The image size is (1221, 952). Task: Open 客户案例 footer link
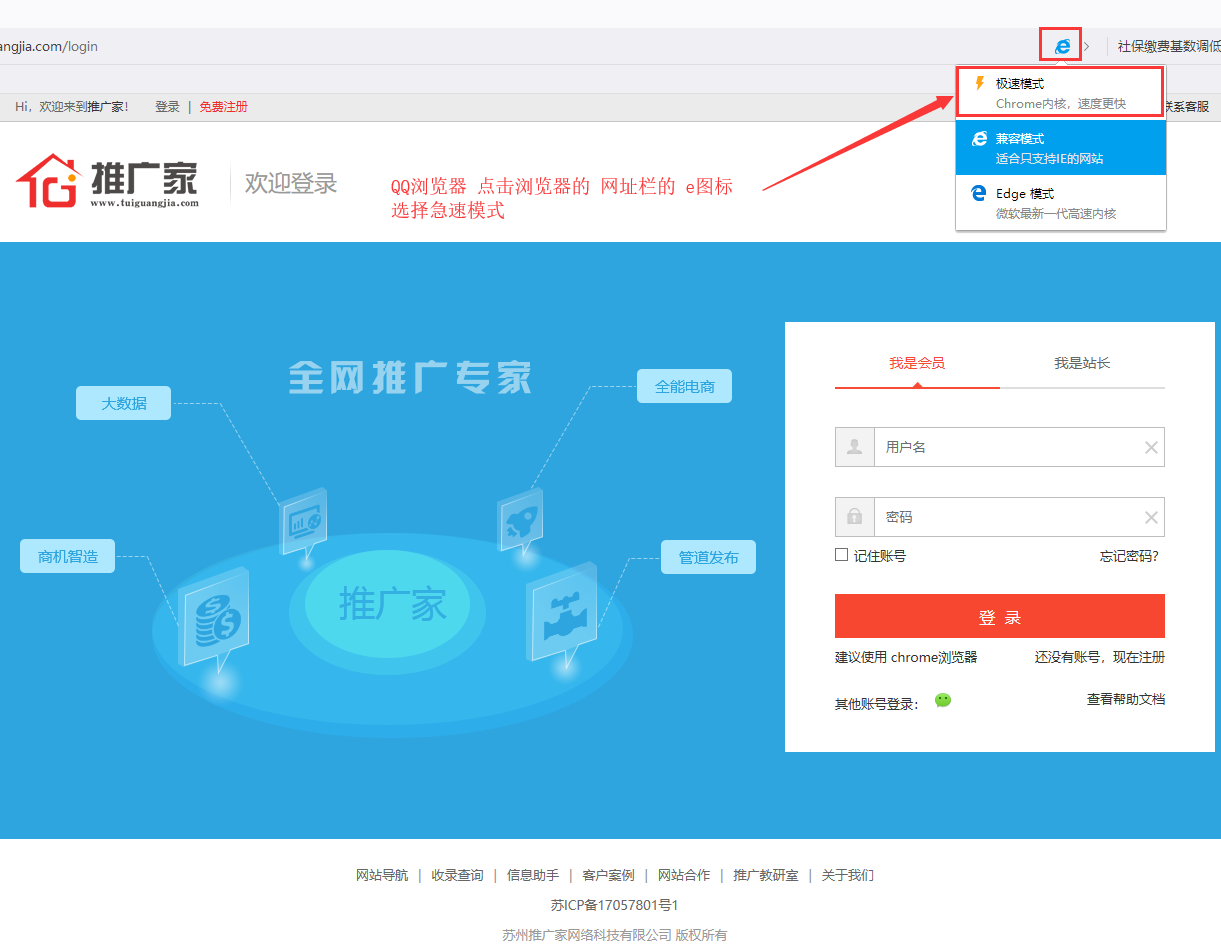point(608,875)
